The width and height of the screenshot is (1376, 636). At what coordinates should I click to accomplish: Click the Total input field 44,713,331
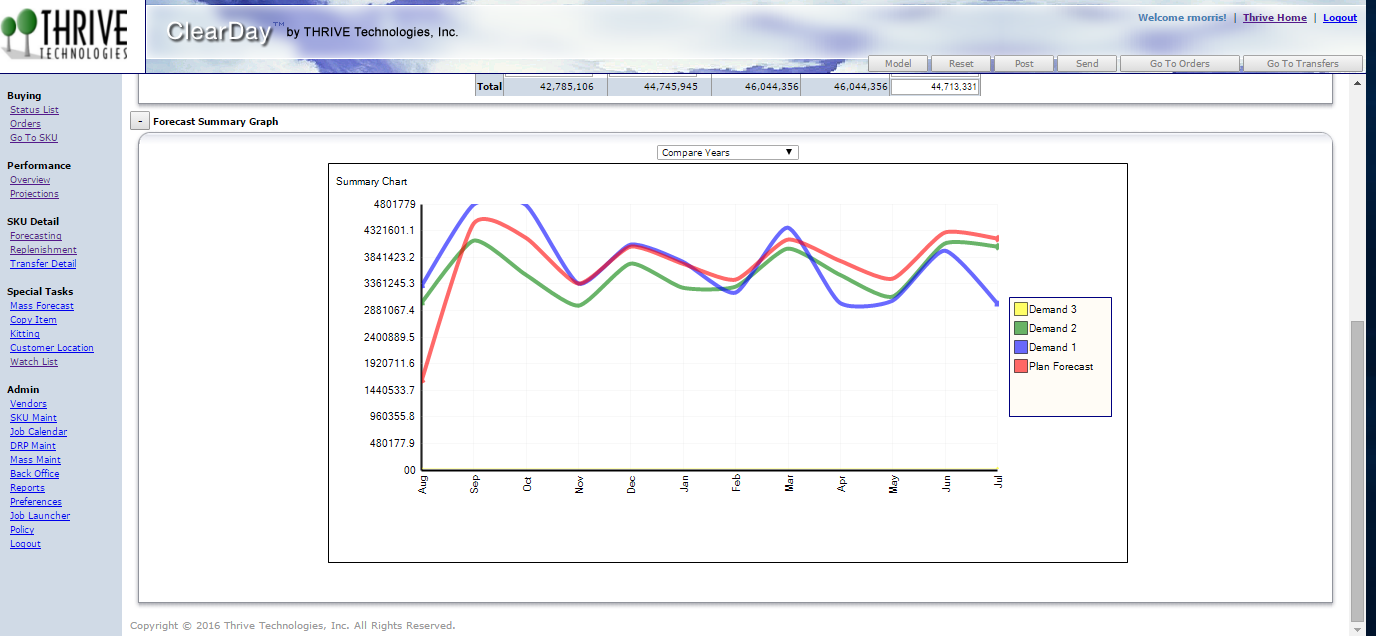[x=935, y=87]
